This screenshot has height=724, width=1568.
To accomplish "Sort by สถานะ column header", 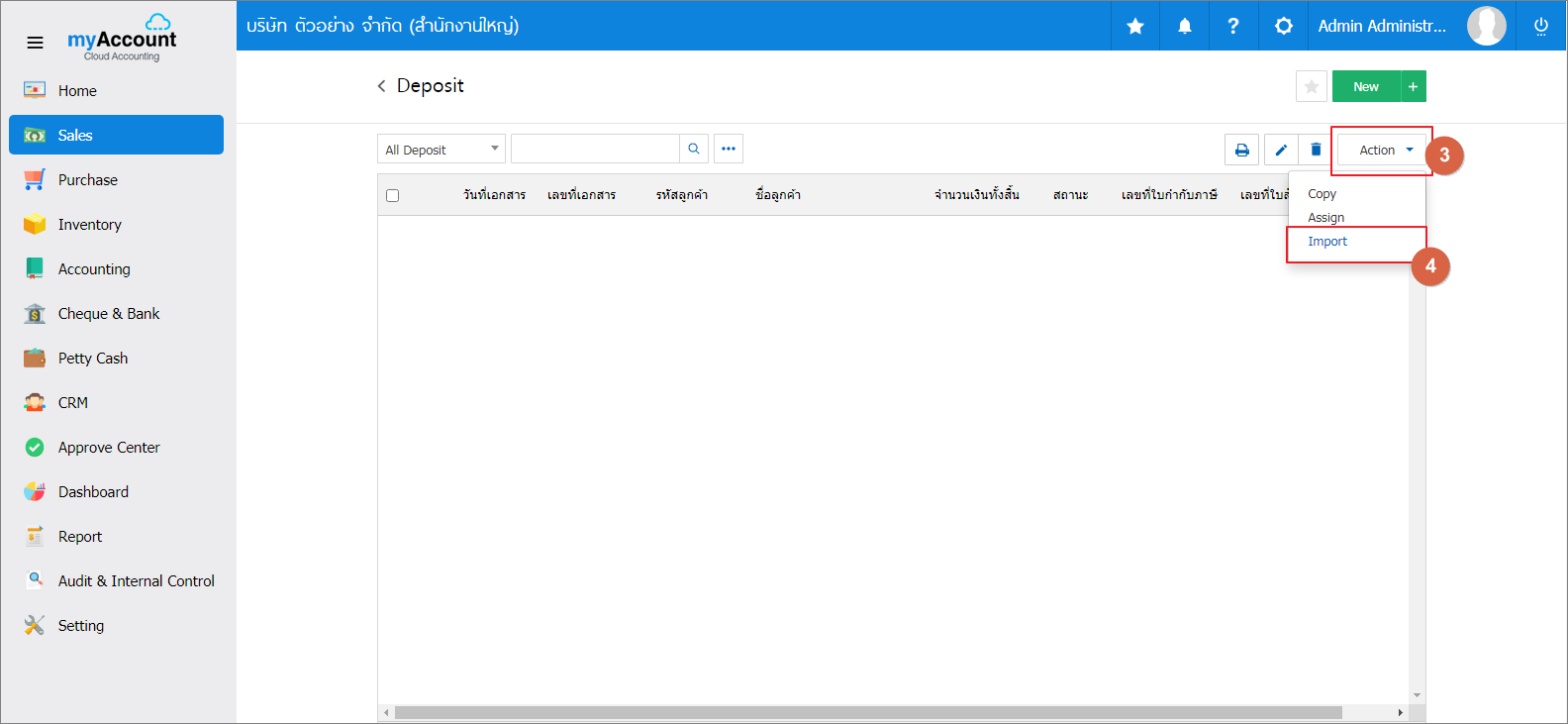I will [1071, 195].
